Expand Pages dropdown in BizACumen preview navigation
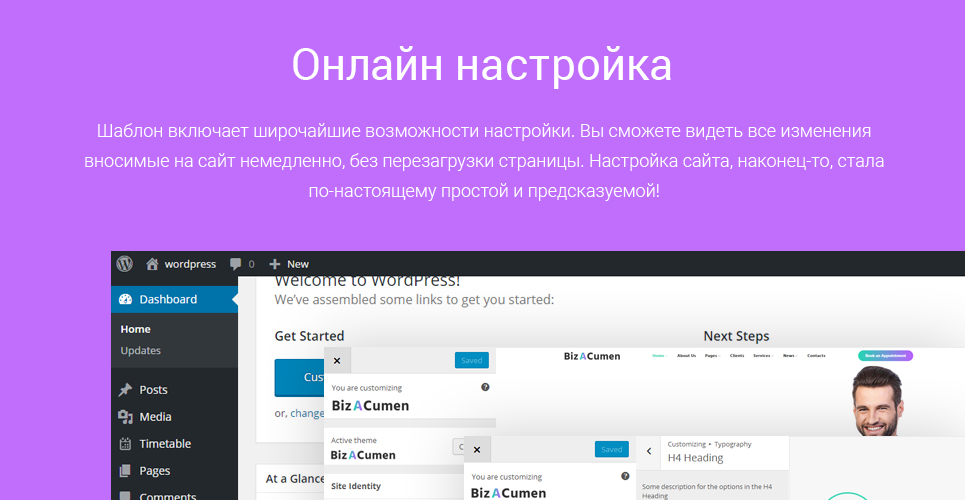965x500 pixels. coord(712,356)
